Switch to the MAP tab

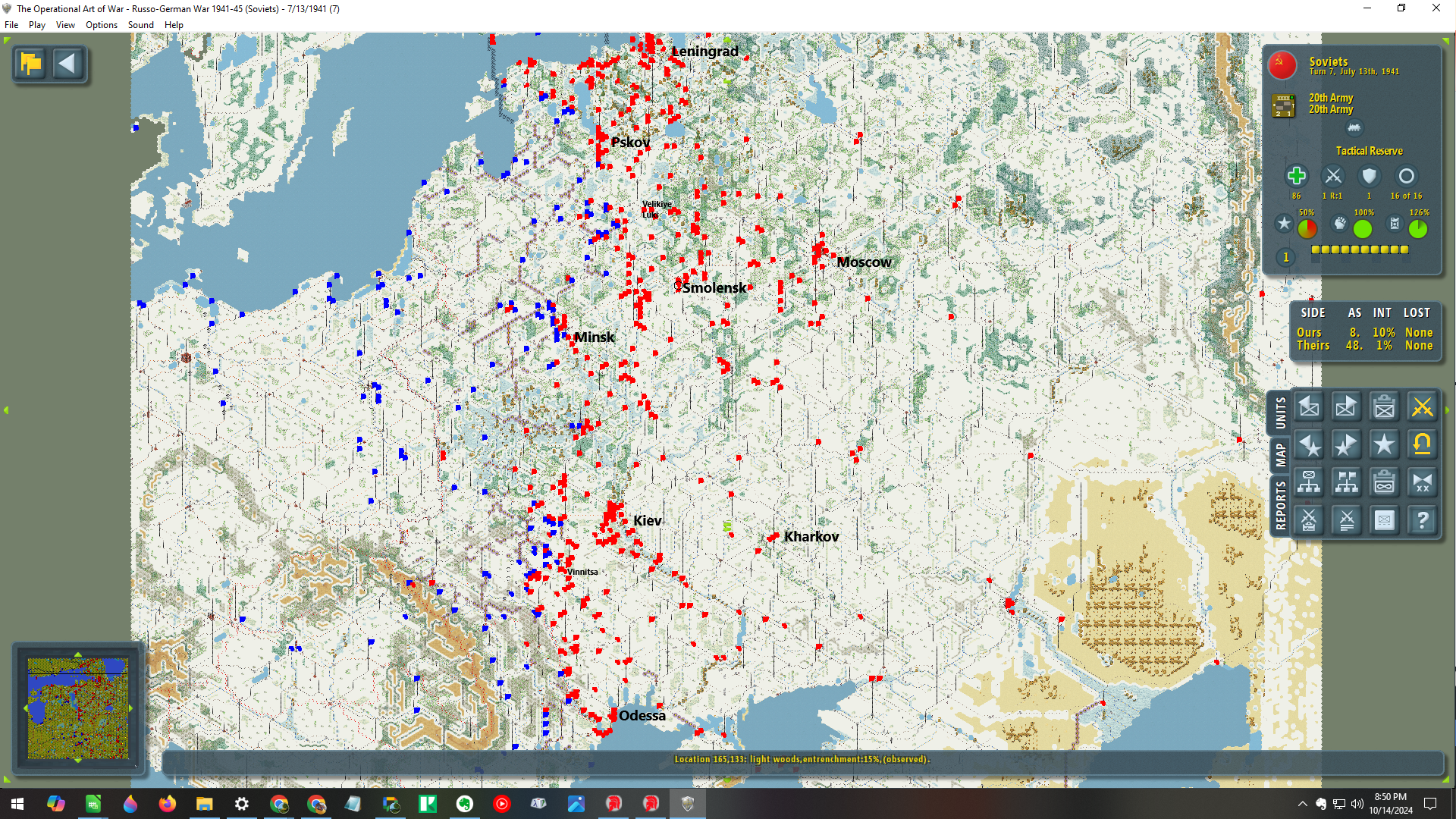tap(1281, 455)
